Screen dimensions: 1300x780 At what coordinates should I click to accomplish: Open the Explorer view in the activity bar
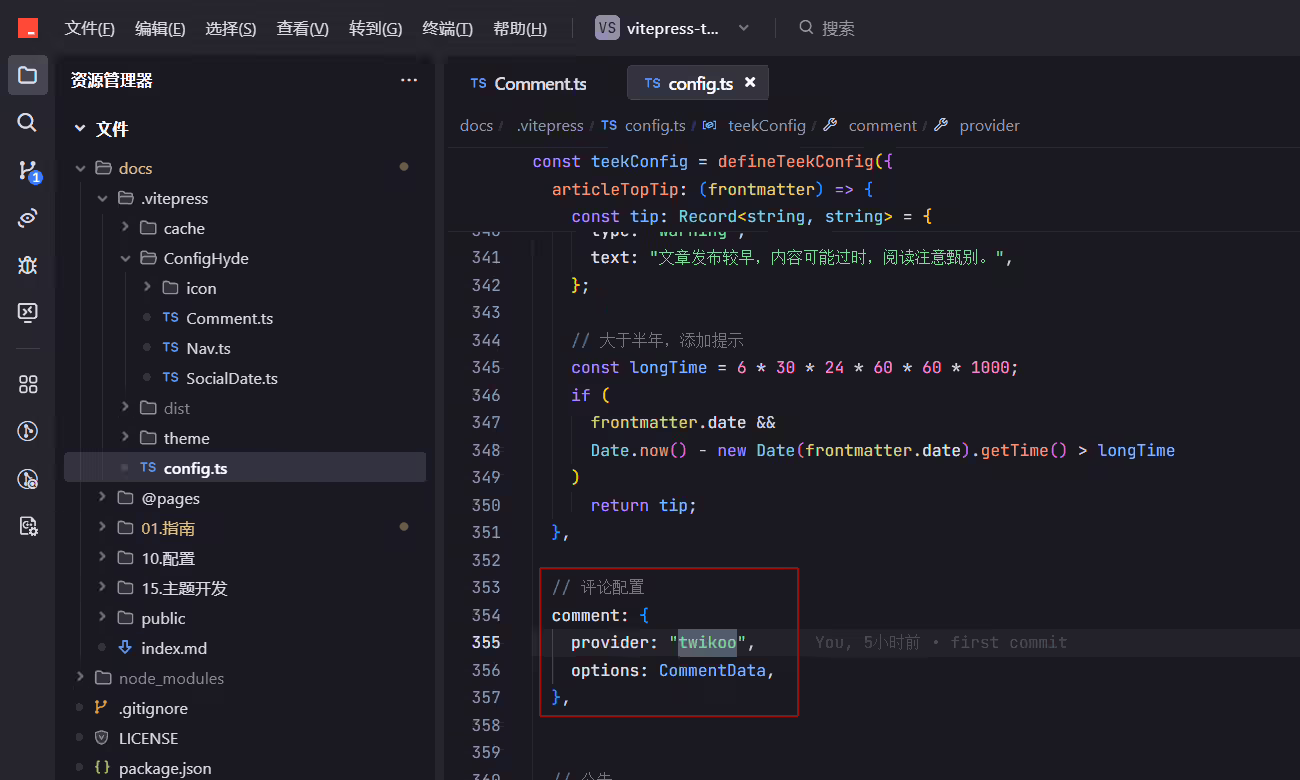point(27,75)
